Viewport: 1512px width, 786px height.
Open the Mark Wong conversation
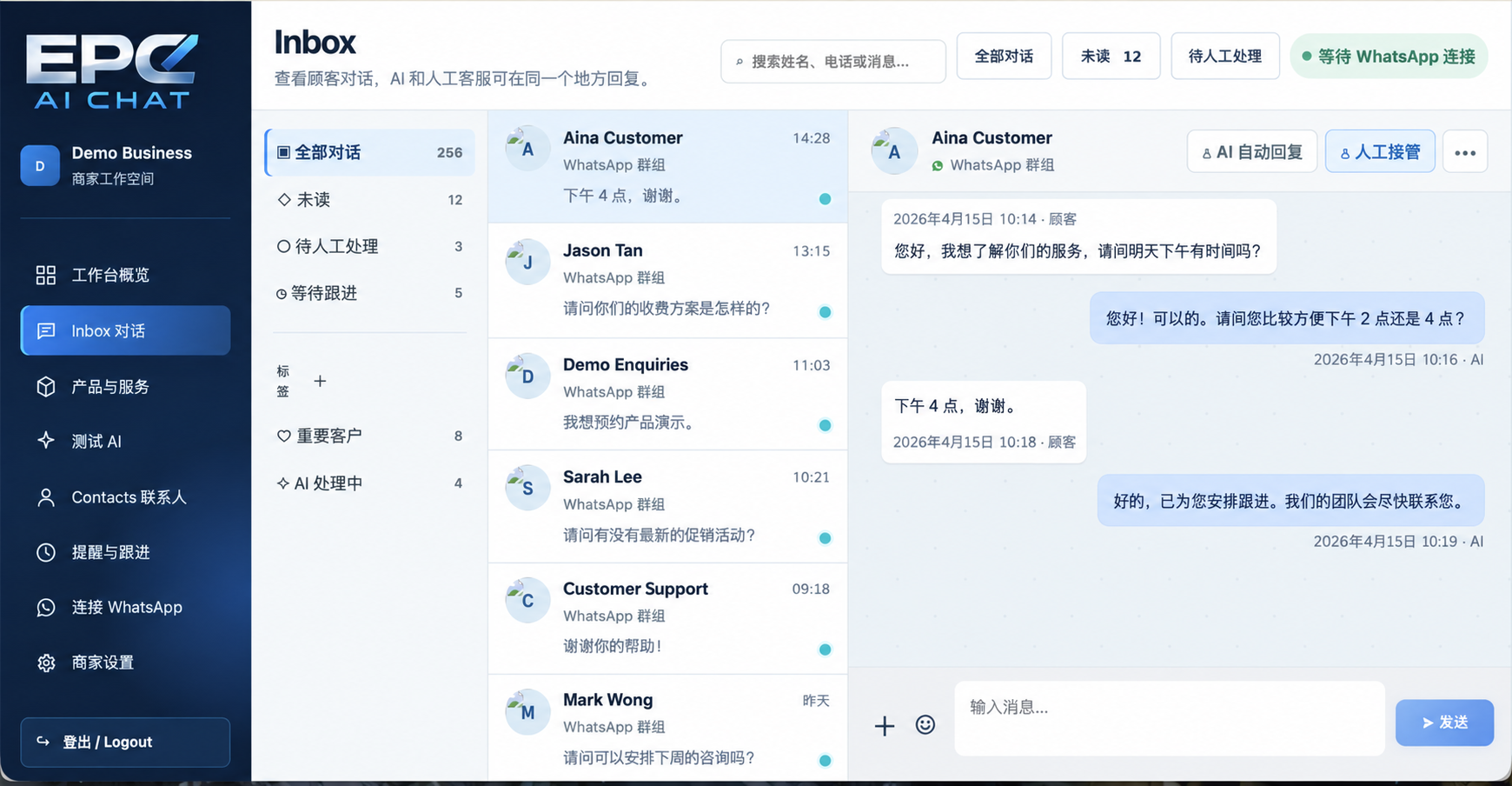667,729
